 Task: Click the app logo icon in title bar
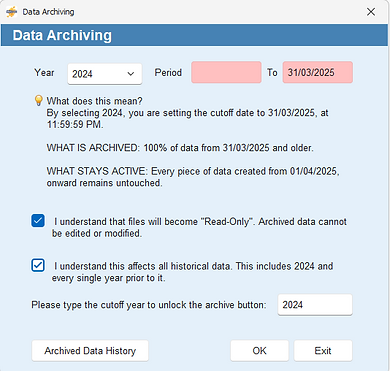click(11, 12)
